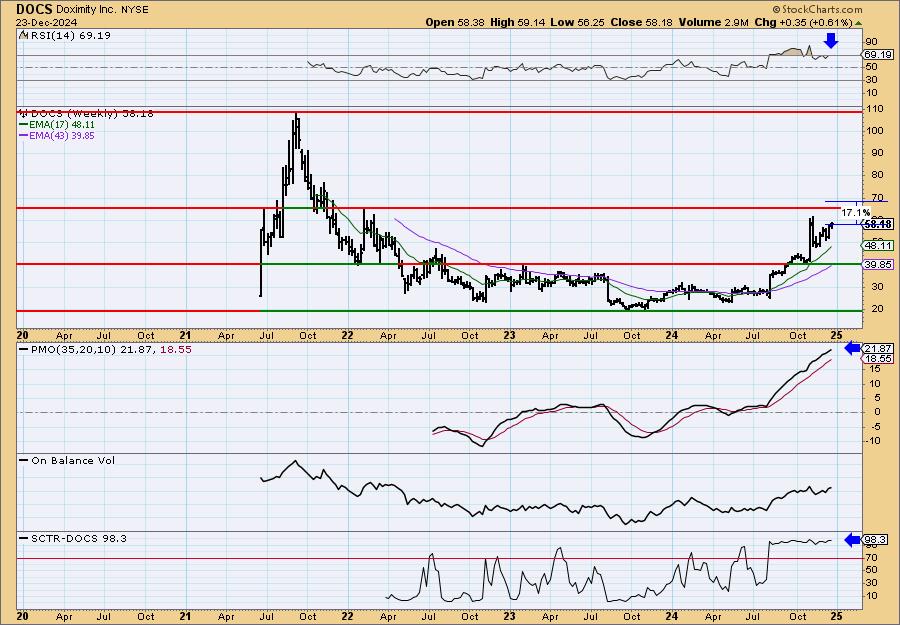This screenshot has width=900, height=625.
Task: Click the Doximity Inc. NYSE company name
Action: click(102, 9)
